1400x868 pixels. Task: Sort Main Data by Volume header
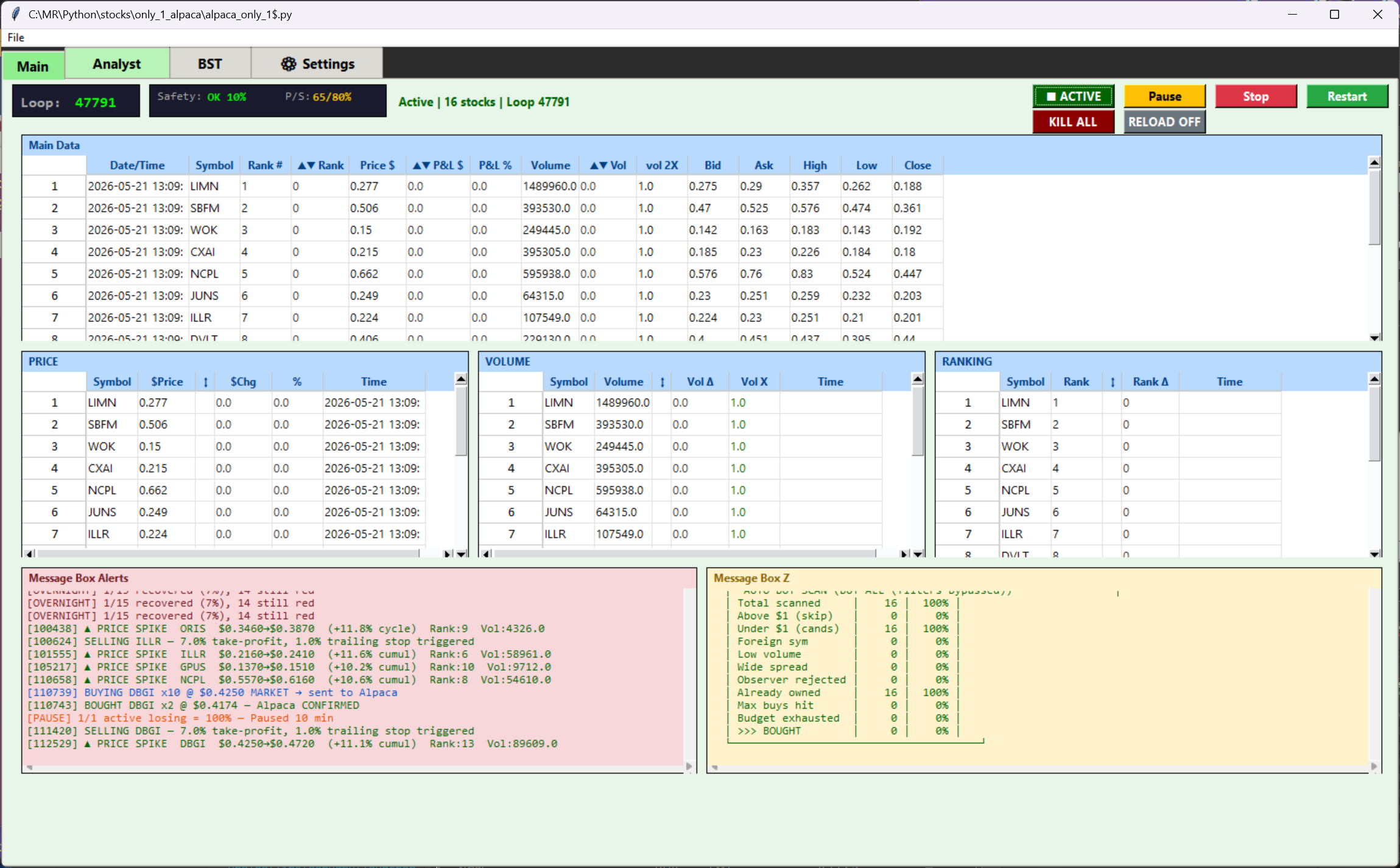point(550,165)
